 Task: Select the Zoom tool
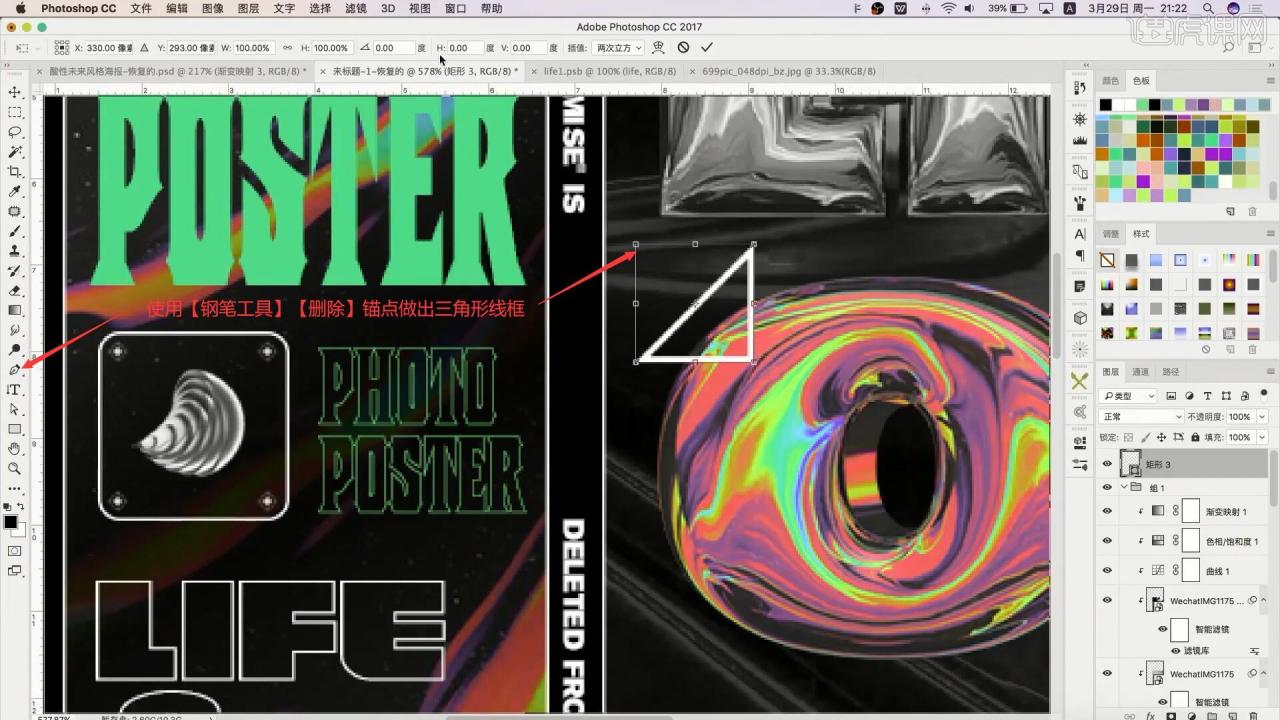14,468
